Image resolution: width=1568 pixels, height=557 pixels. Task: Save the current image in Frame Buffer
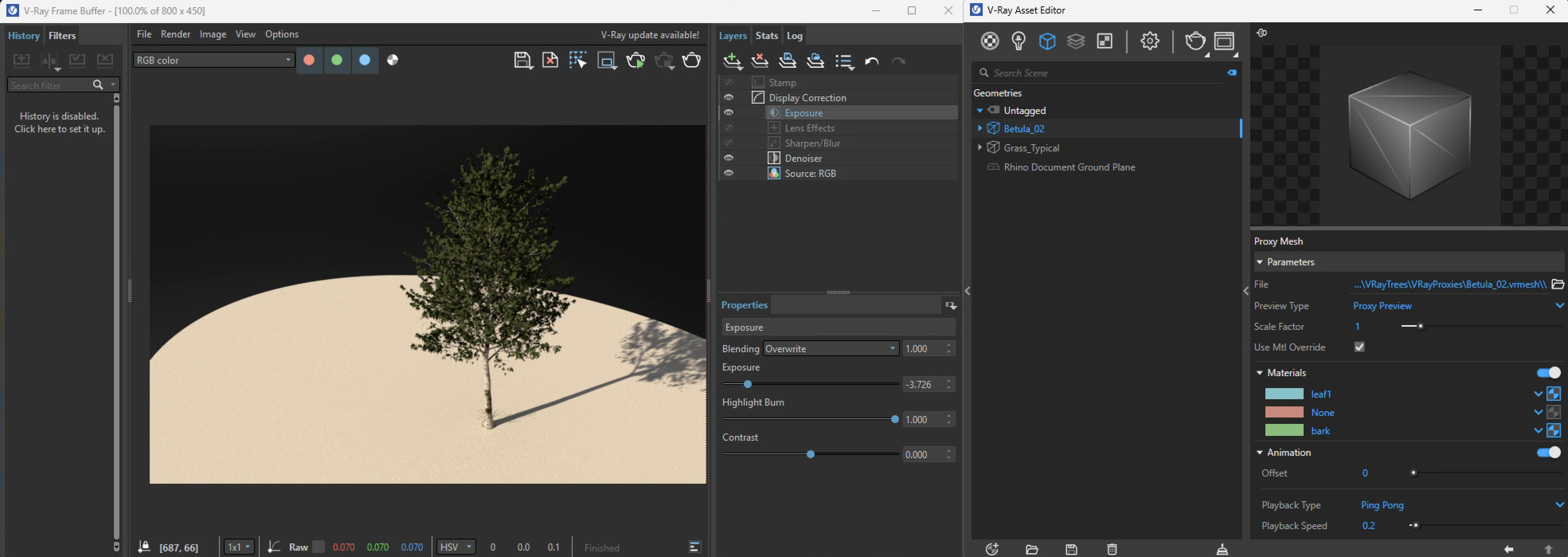pos(522,60)
